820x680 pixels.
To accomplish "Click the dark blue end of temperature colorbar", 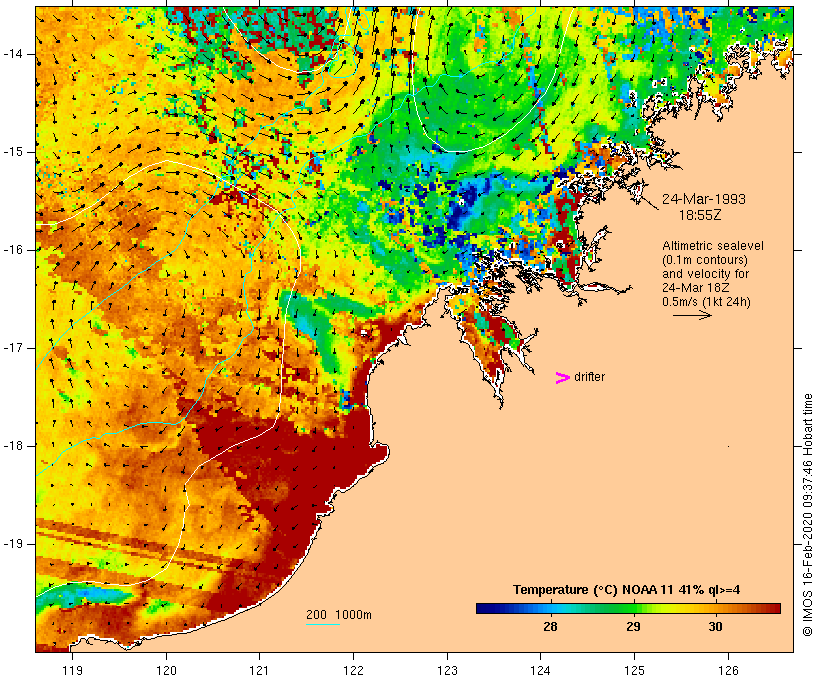I will pos(484,608).
